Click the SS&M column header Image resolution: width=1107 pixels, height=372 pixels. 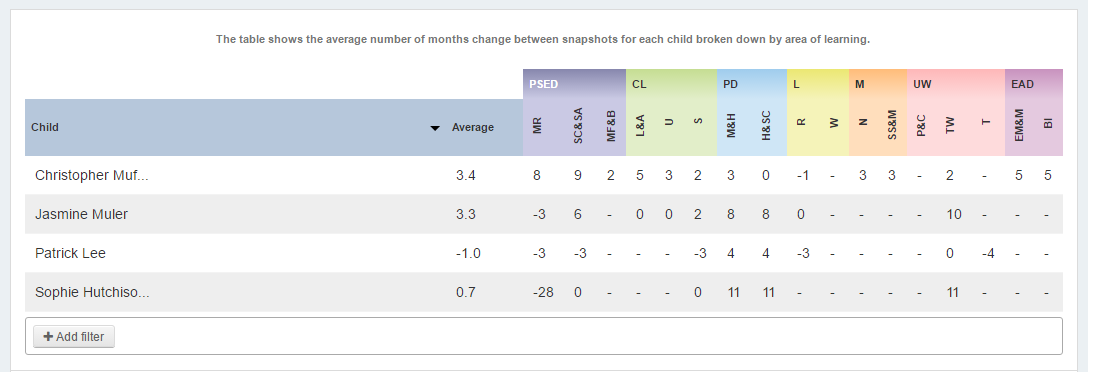pos(892,128)
